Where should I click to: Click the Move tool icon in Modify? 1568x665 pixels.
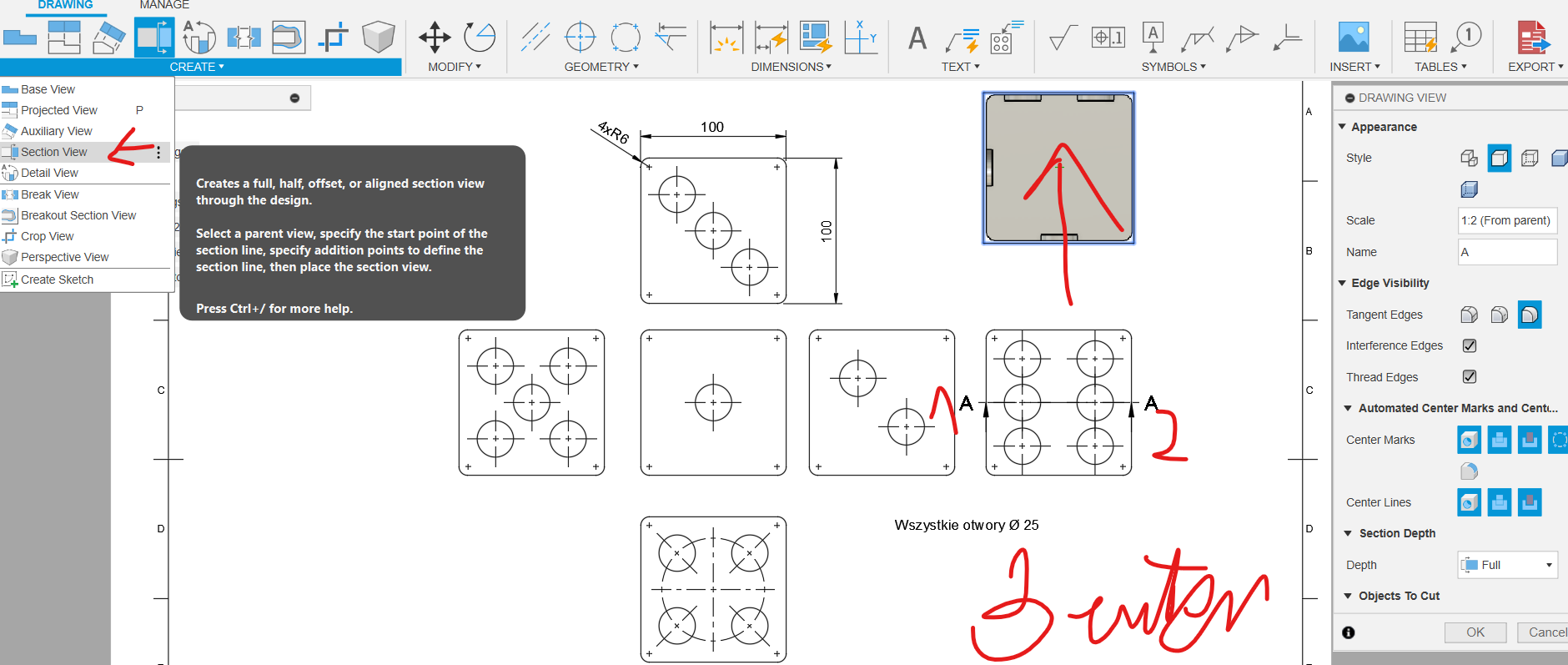tap(435, 37)
